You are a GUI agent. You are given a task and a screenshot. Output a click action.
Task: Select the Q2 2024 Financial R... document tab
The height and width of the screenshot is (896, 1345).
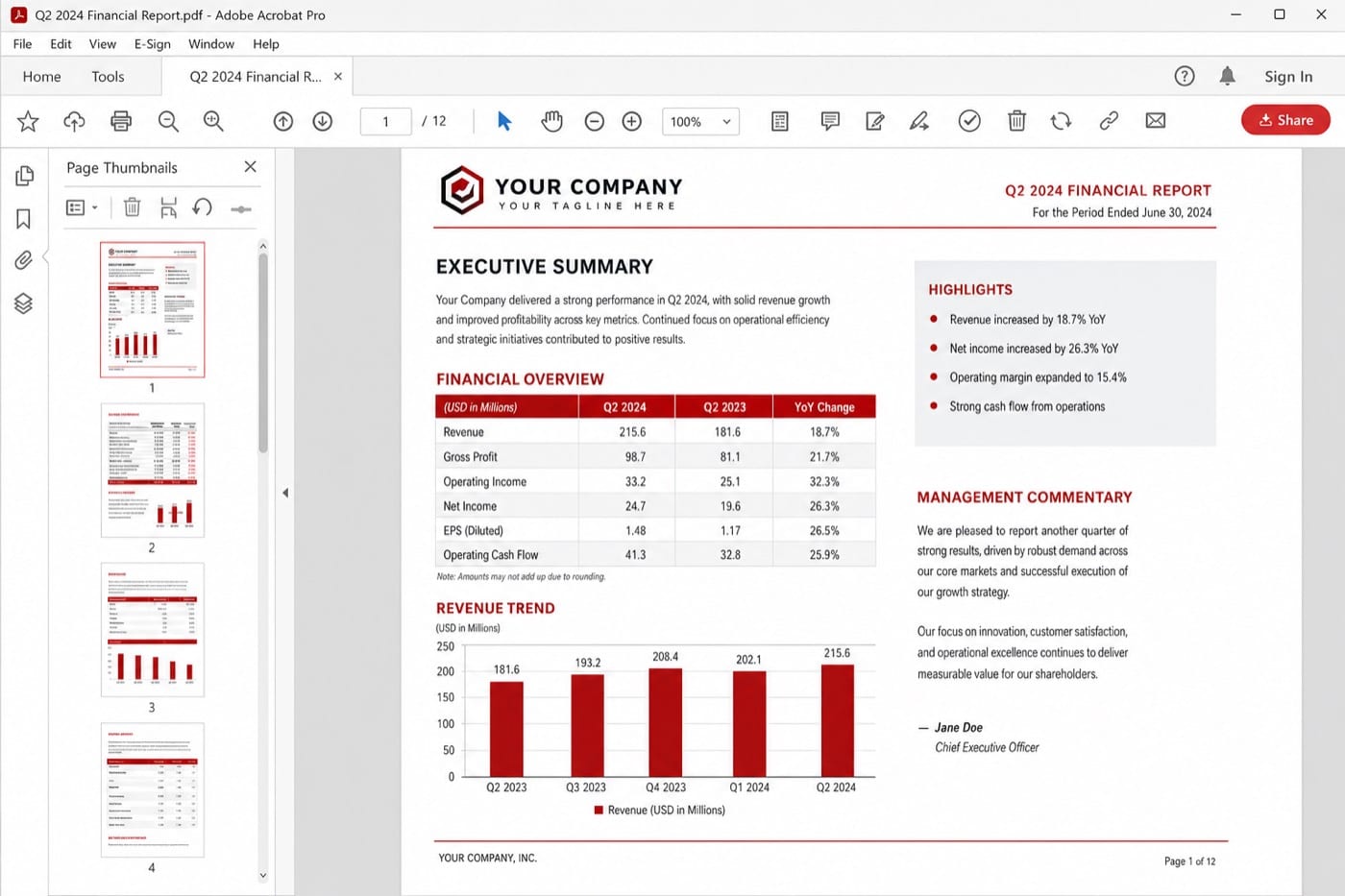[255, 77]
